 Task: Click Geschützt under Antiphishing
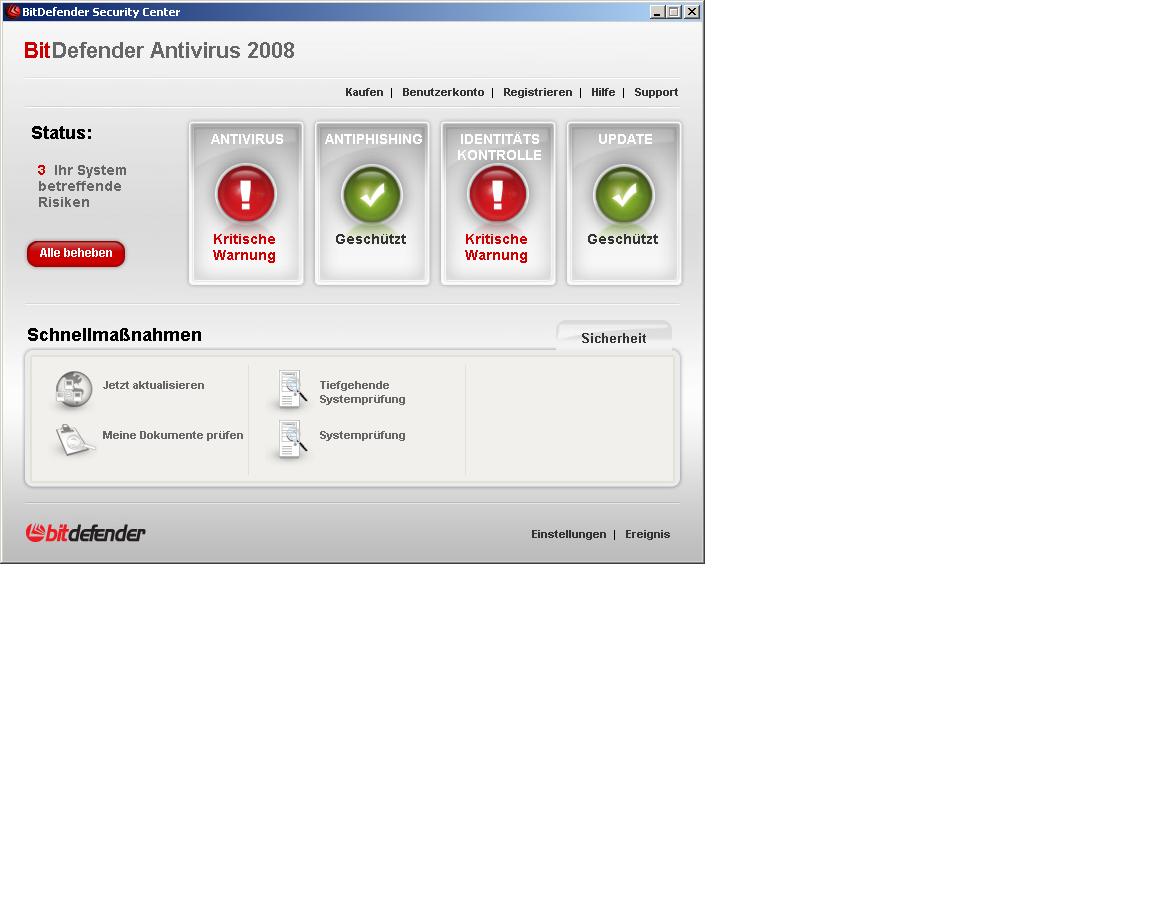pyautogui.click(x=371, y=239)
